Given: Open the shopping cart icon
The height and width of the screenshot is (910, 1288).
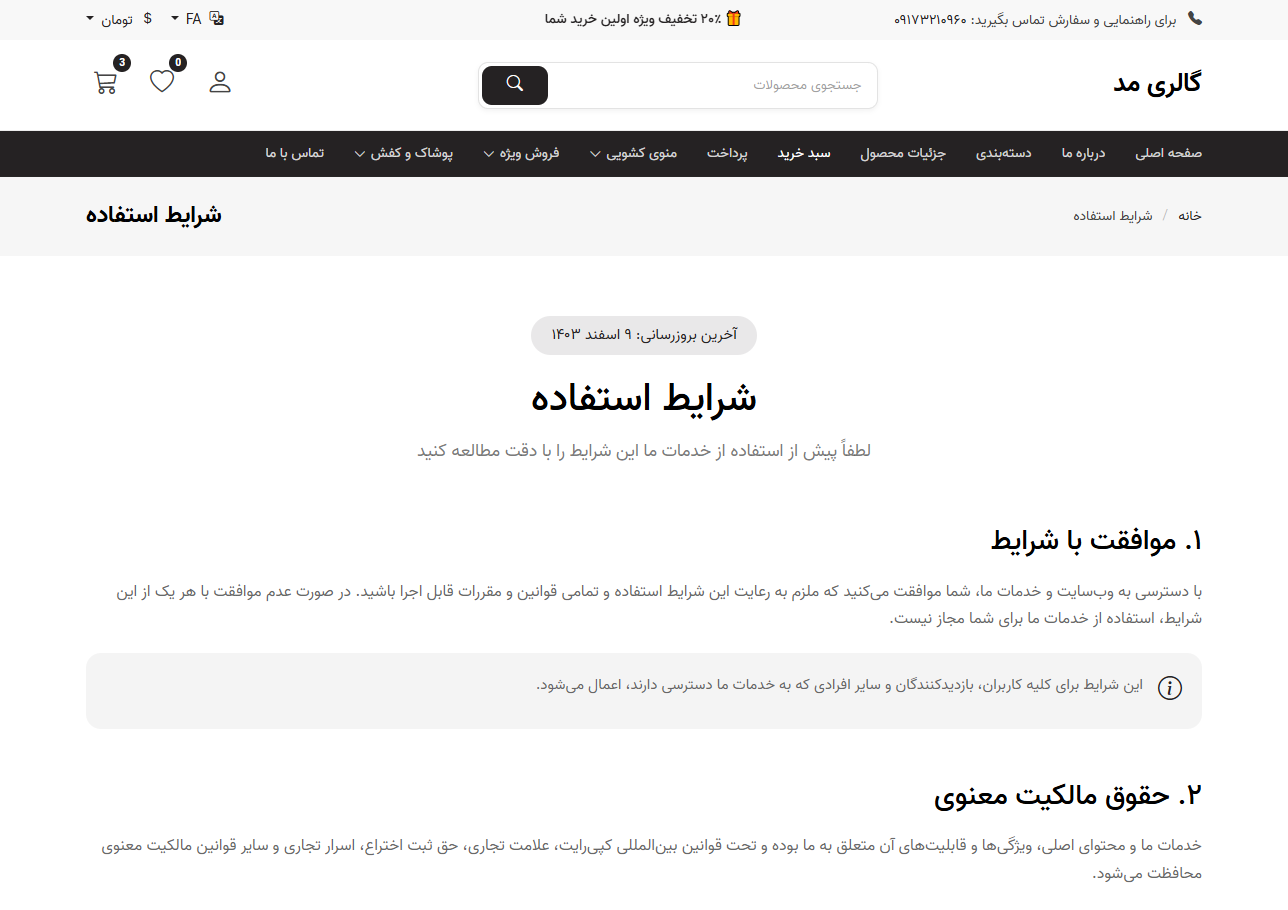Looking at the screenshot, I should click(105, 82).
